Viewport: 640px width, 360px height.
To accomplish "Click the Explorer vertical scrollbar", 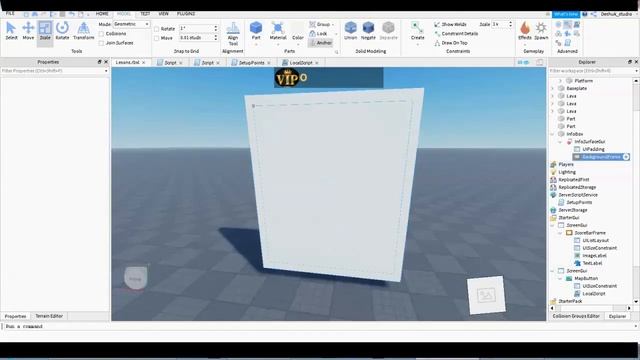I will (636, 191).
